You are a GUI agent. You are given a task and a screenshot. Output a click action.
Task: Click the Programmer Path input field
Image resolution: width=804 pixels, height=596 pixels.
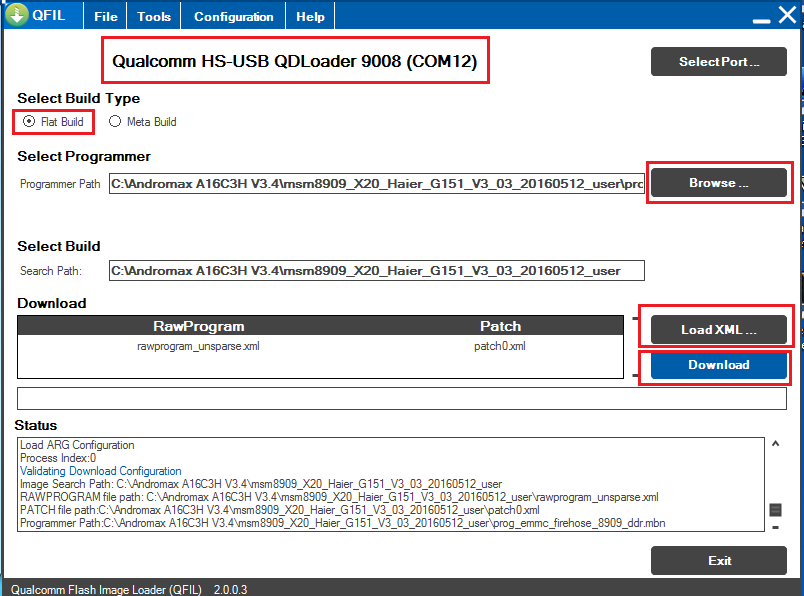(x=376, y=184)
